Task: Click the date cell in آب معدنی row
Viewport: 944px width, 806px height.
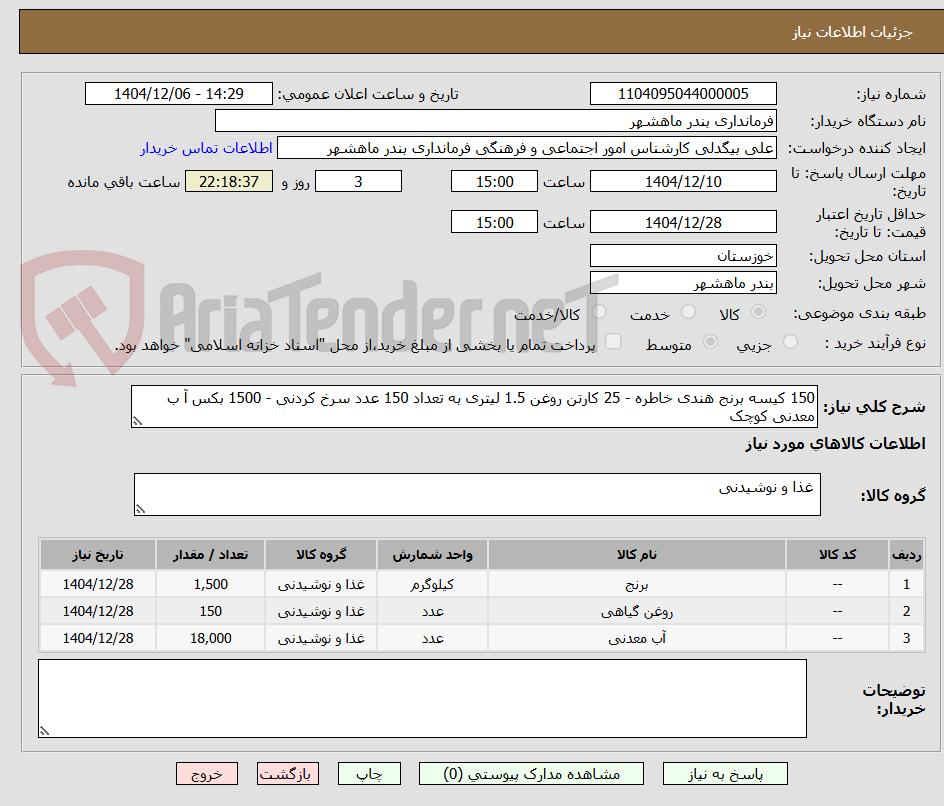Action: (98, 638)
